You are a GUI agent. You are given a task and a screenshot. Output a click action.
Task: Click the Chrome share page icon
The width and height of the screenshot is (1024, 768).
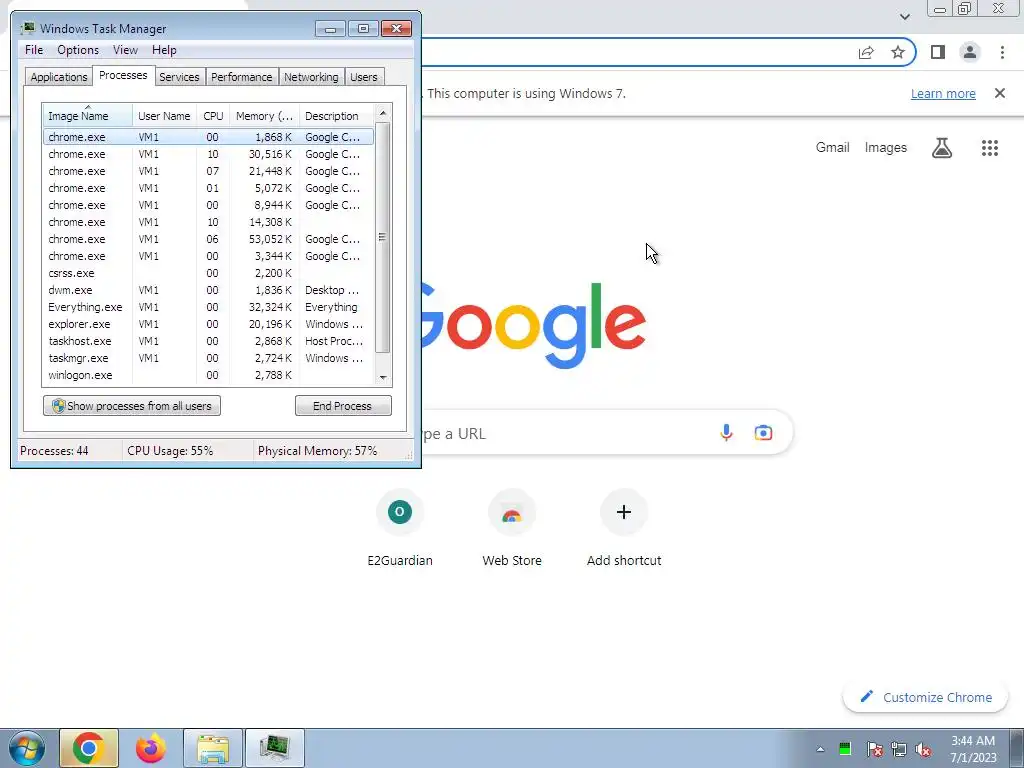coord(866,52)
